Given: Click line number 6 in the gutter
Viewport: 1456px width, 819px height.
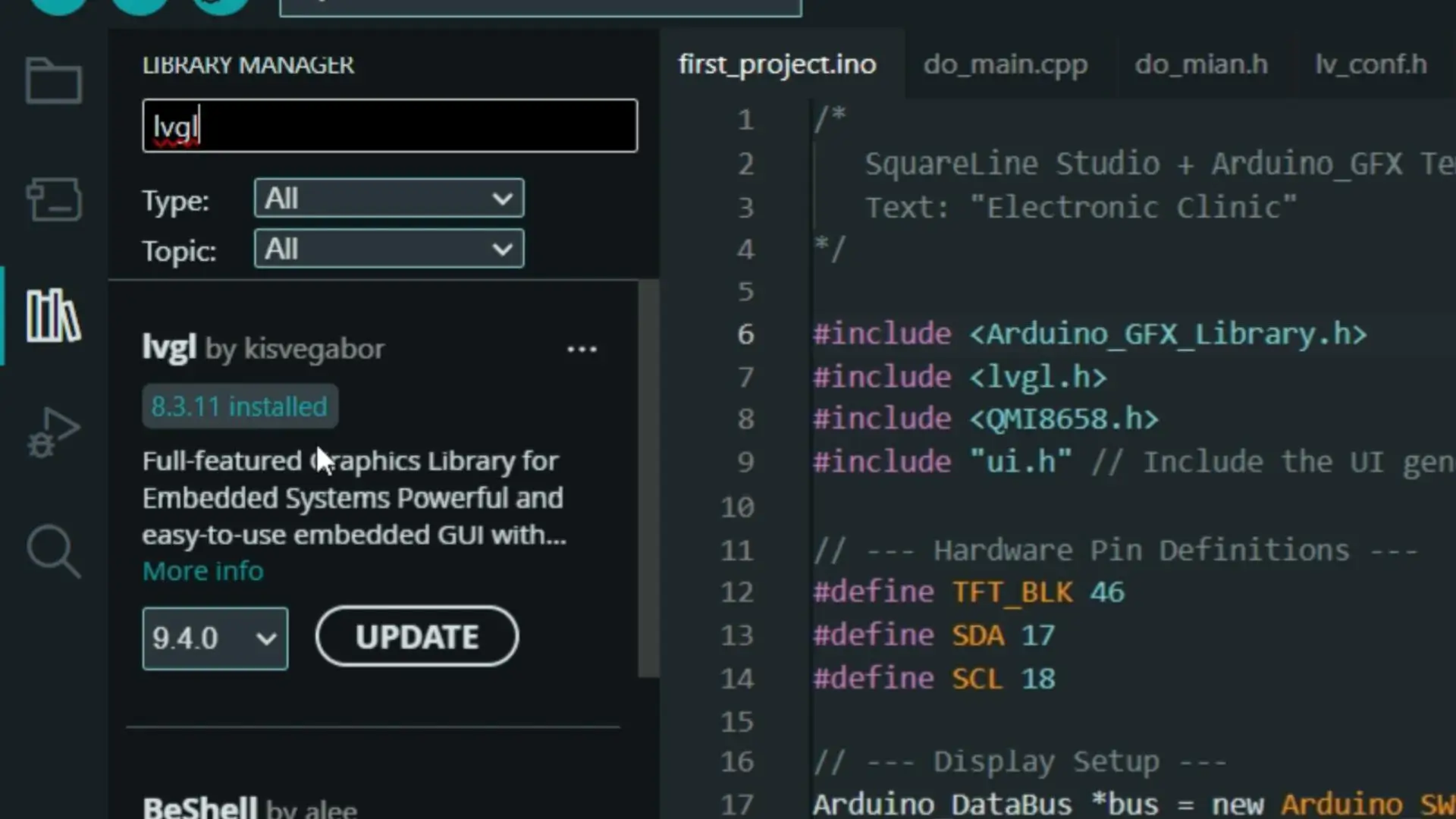Looking at the screenshot, I should click(x=745, y=334).
